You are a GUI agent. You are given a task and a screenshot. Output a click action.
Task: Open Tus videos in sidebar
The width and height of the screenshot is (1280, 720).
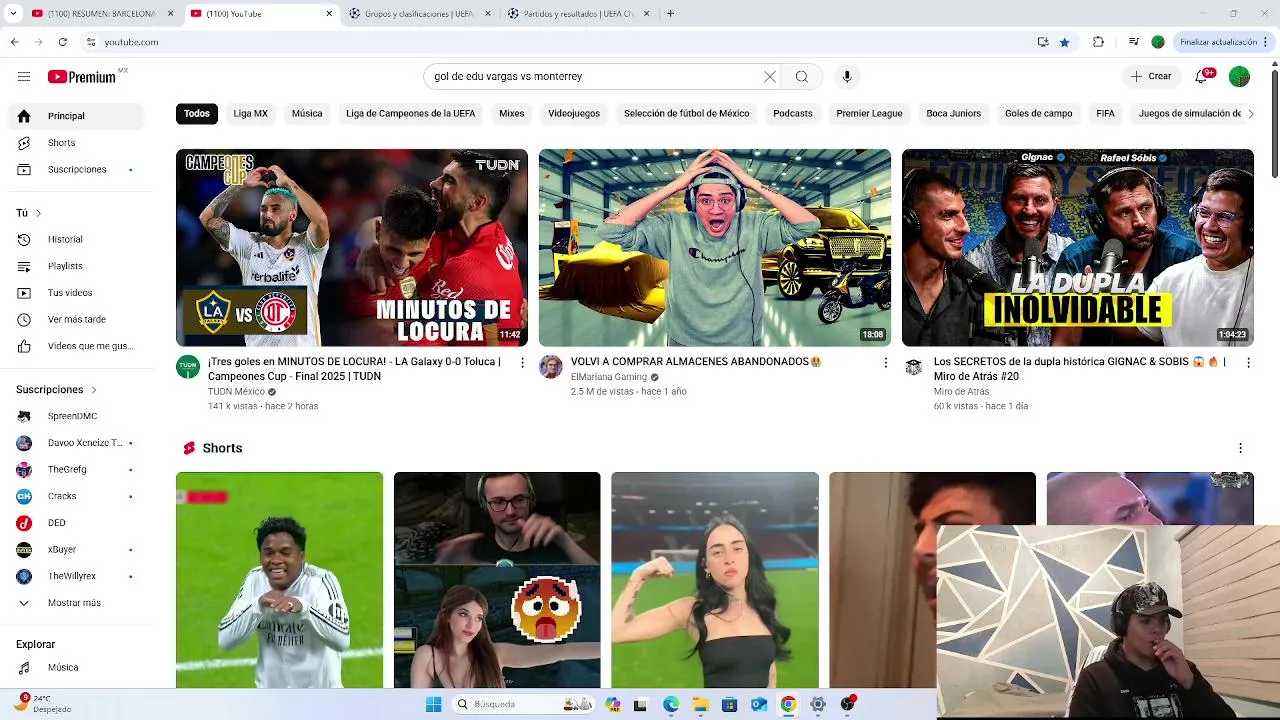click(78, 293)
